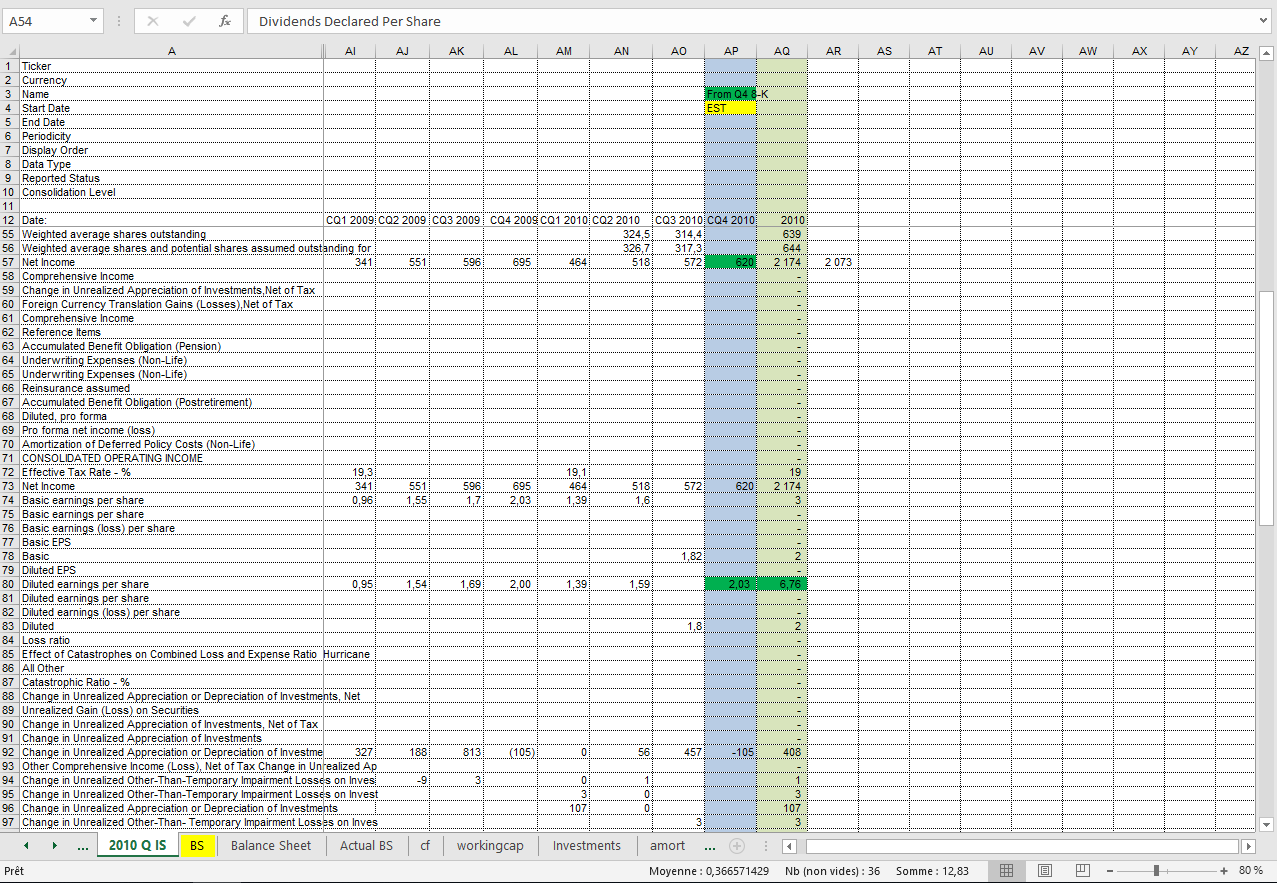1277x883 pixels.
Task: Click the formula bar text field
Action: [750, 21]
